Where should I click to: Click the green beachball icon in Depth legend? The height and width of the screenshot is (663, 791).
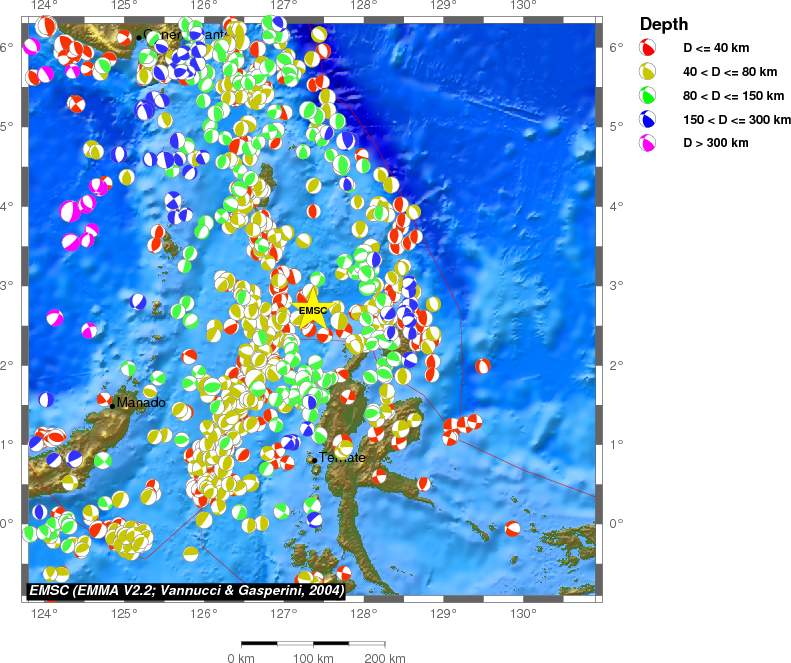point(648,95)
